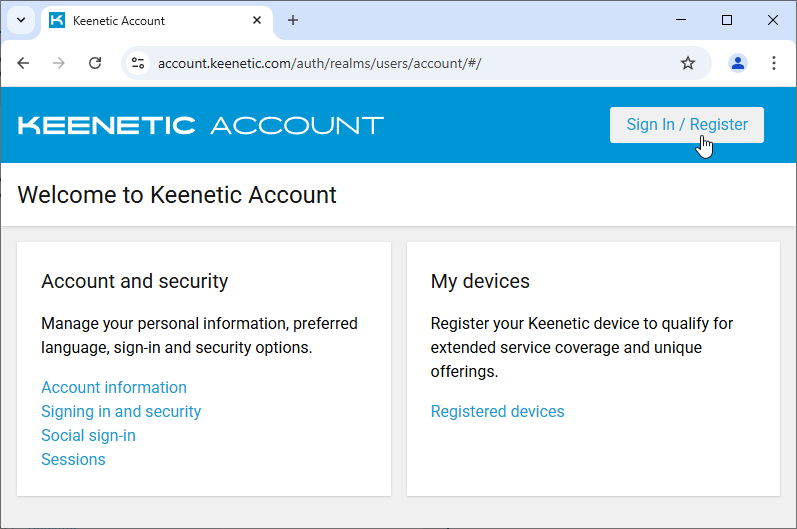Click the Sign In / Register button
This screenshot has height=529, width=797.
click(686, 125)
